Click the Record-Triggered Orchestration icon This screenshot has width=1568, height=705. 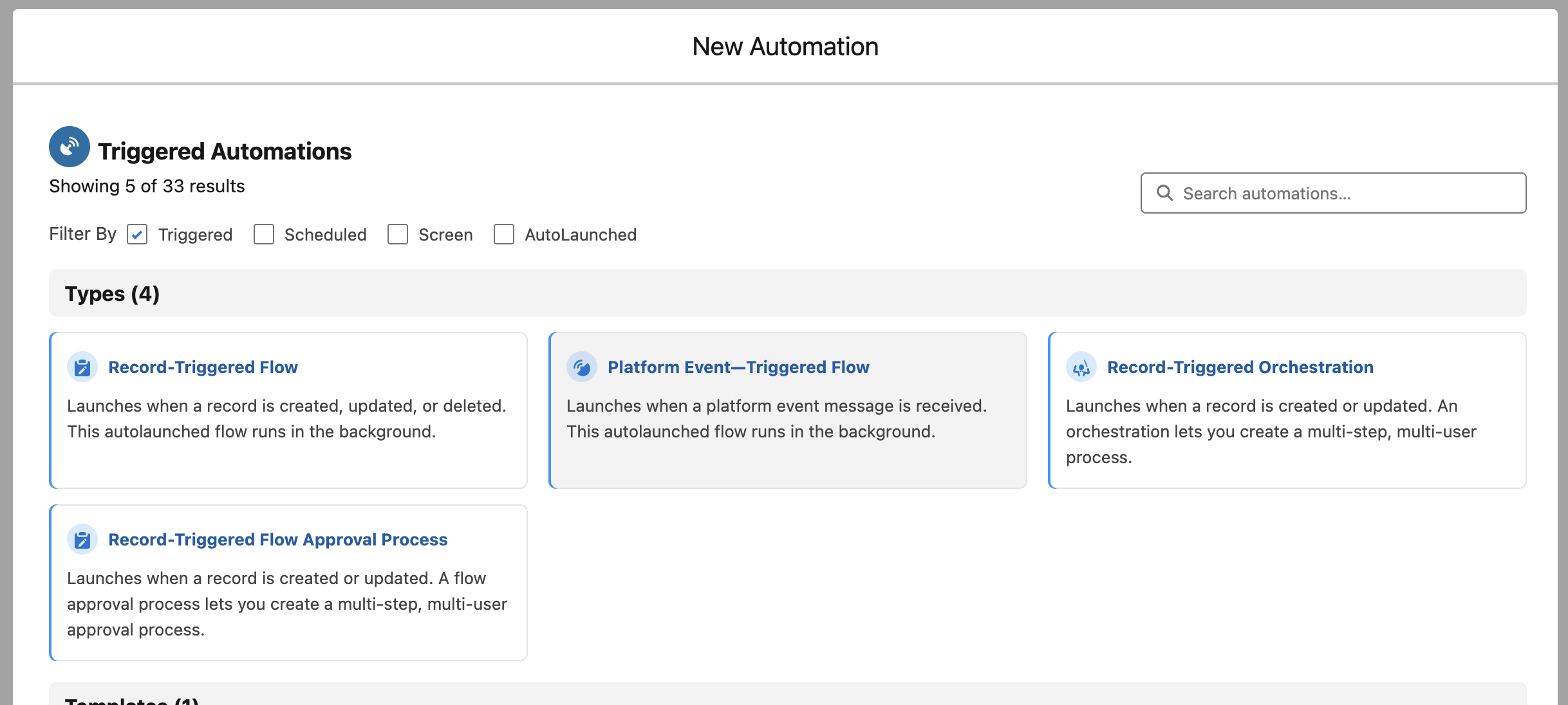[1081, 367]
